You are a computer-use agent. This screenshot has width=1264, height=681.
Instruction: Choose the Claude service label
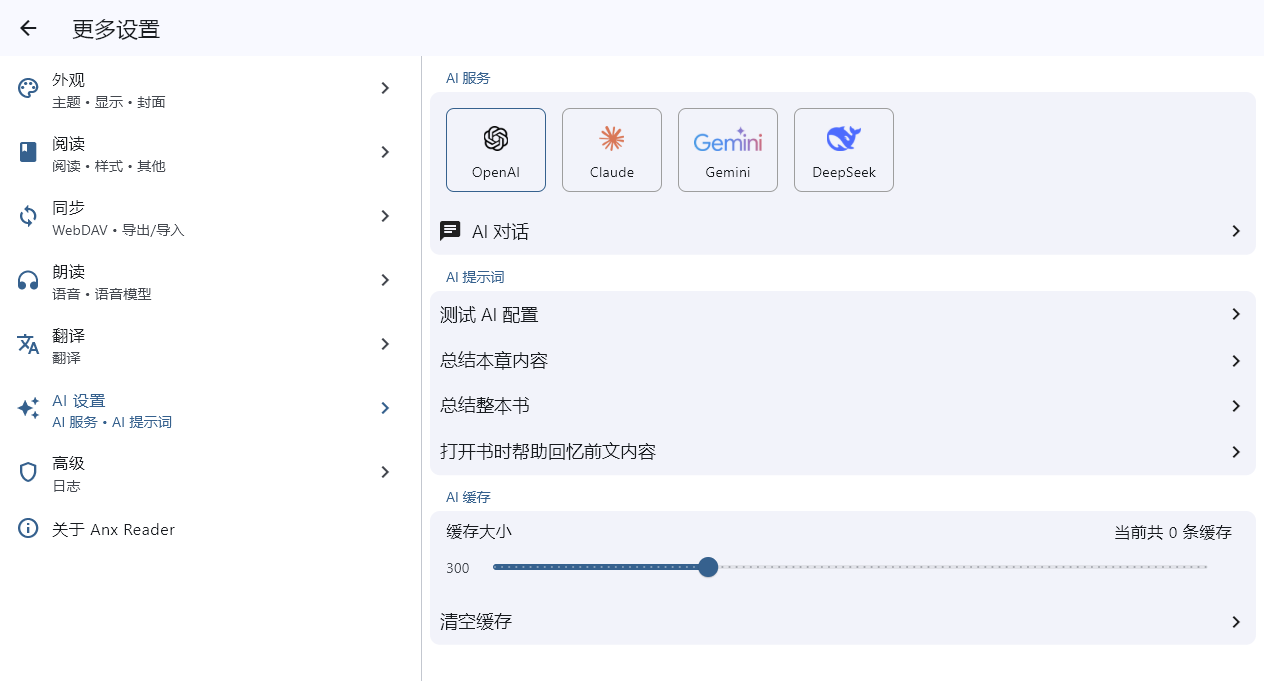(x=612, y=172)
